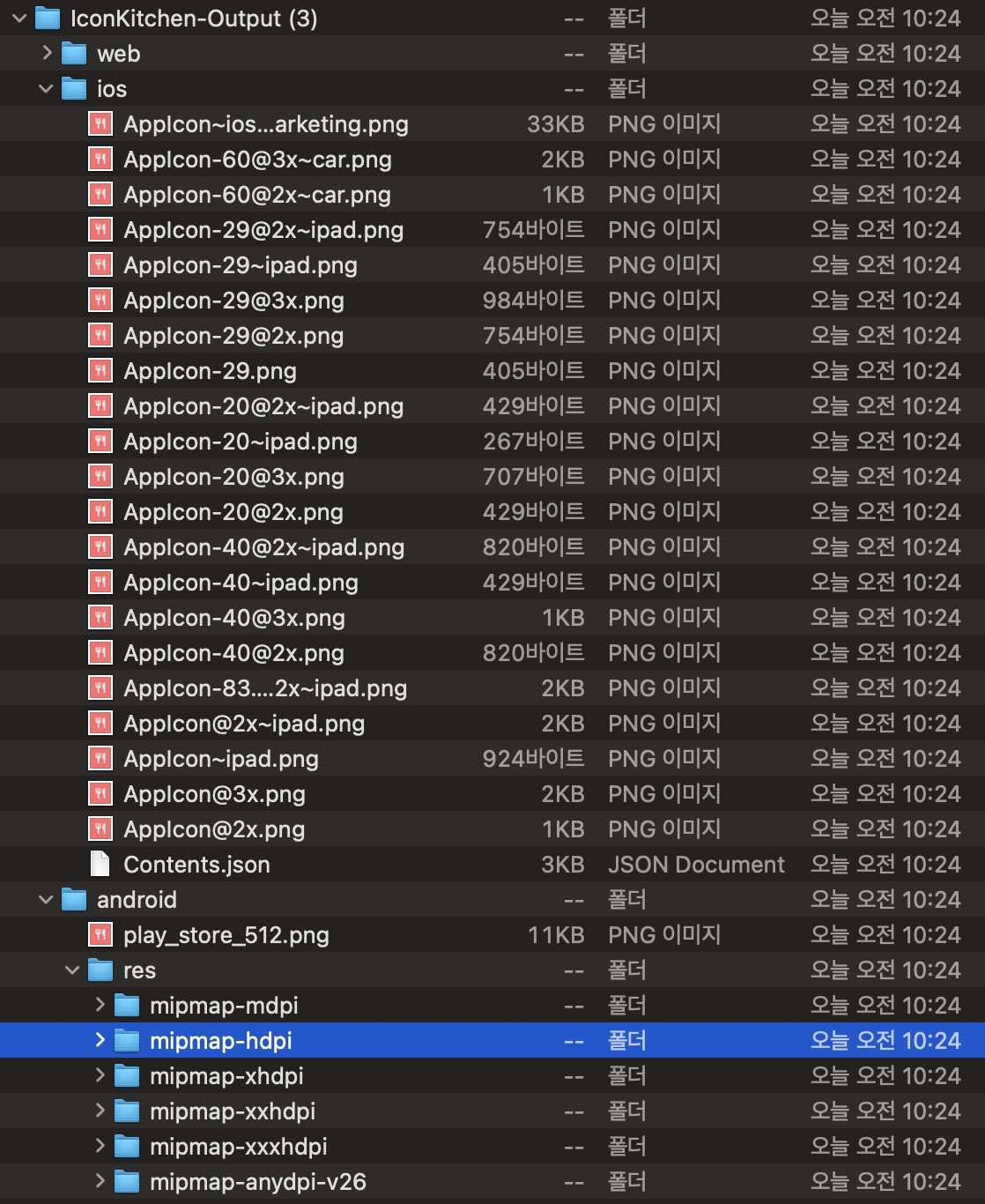Select the AppIcon-29@2x.png file icon

click(x=100, y=336)
